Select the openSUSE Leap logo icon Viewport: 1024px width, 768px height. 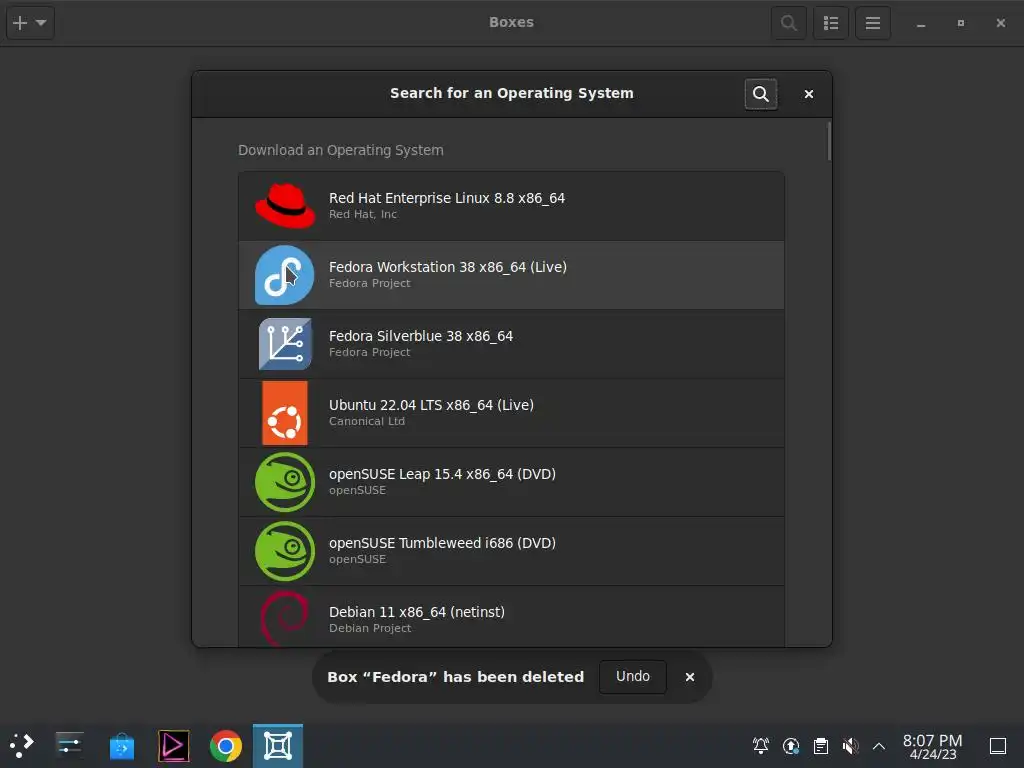click(285, 482)
